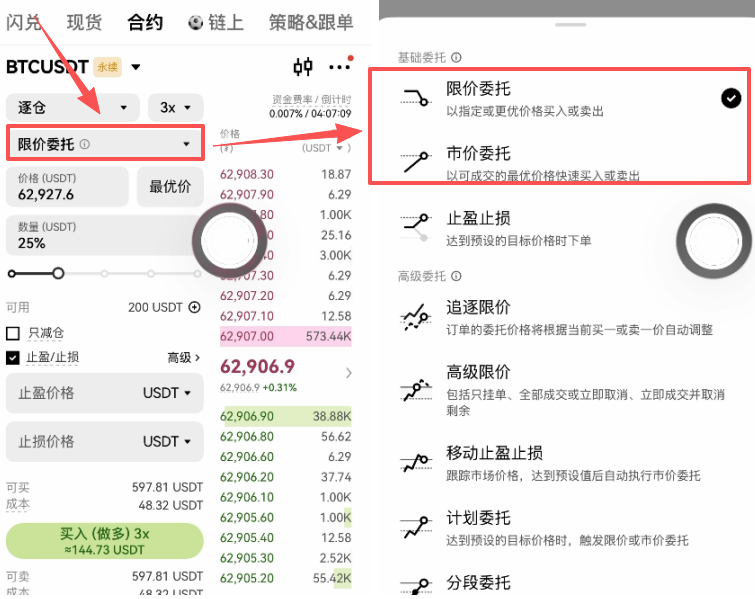Click the 25% handle on the quantity slider
This screenshot has height=599, width=755.
[58, 273]
